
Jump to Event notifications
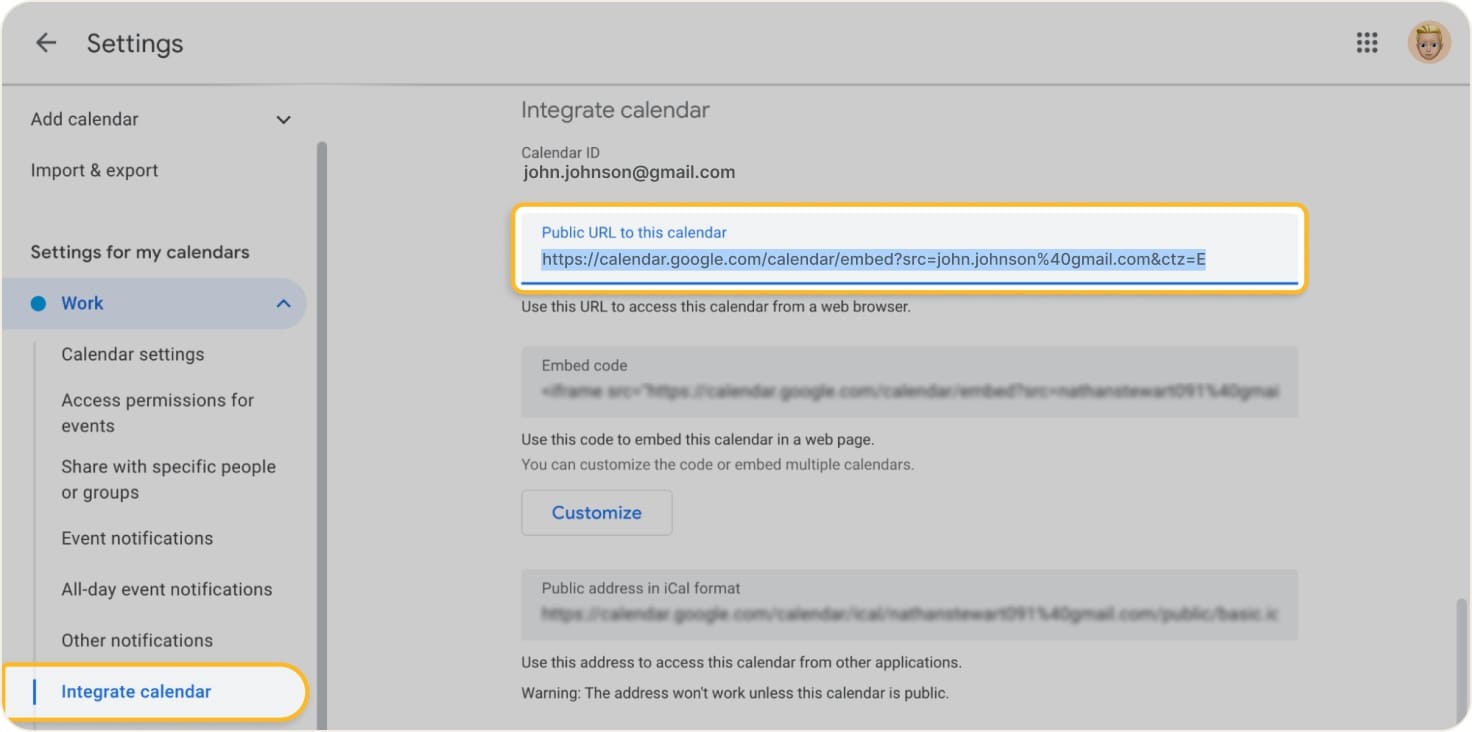click(137, 538)
